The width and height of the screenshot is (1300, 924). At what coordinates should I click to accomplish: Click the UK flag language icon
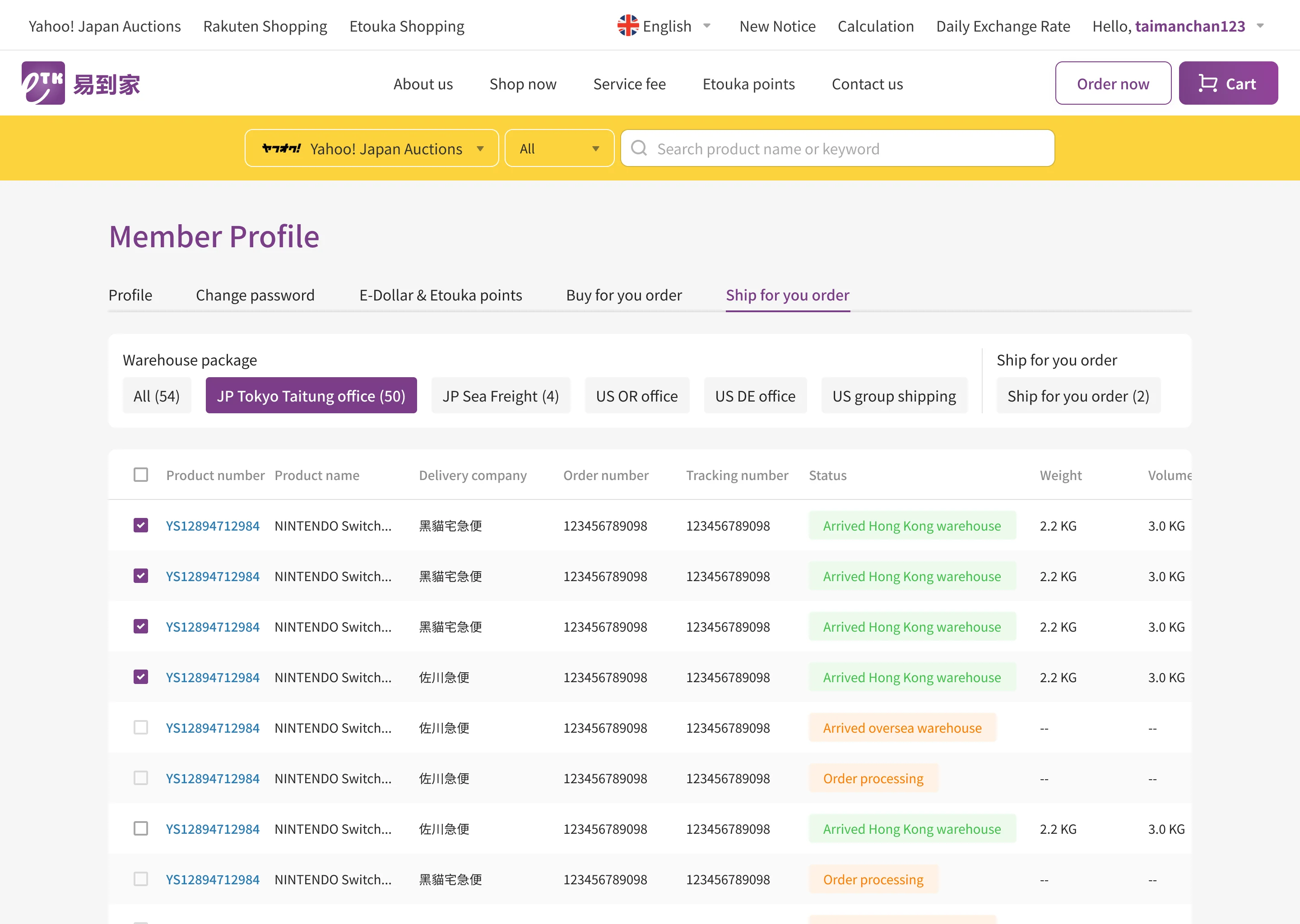click(628, 26)
